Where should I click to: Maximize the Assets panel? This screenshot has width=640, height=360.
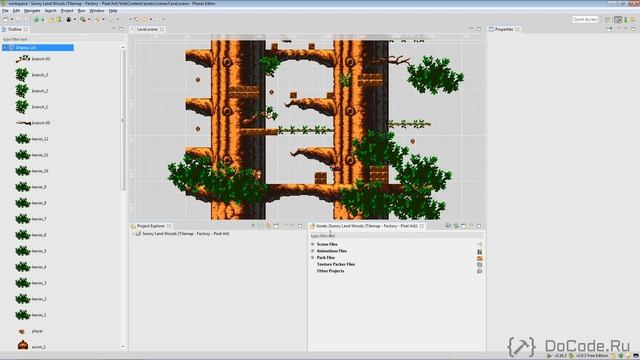click(x=479, y=226)
